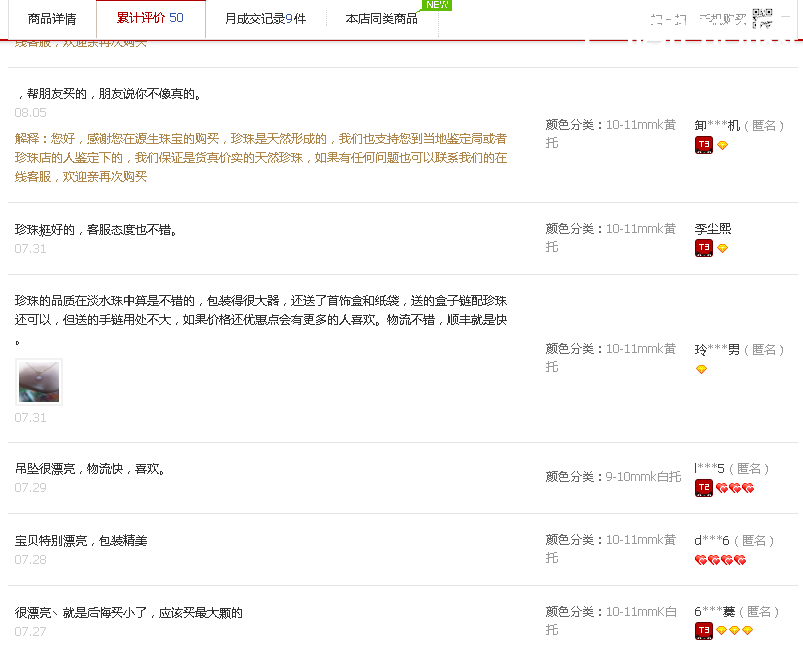Open the 商品详情 tab

52,18
